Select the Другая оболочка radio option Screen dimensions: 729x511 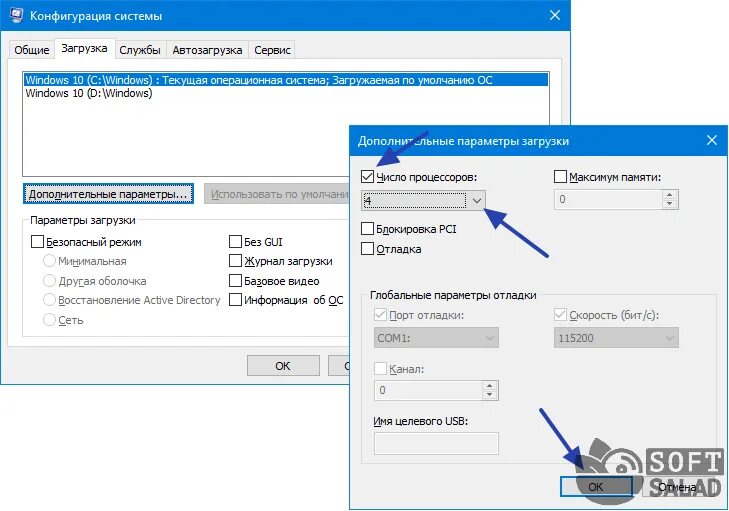pos(49,281)
